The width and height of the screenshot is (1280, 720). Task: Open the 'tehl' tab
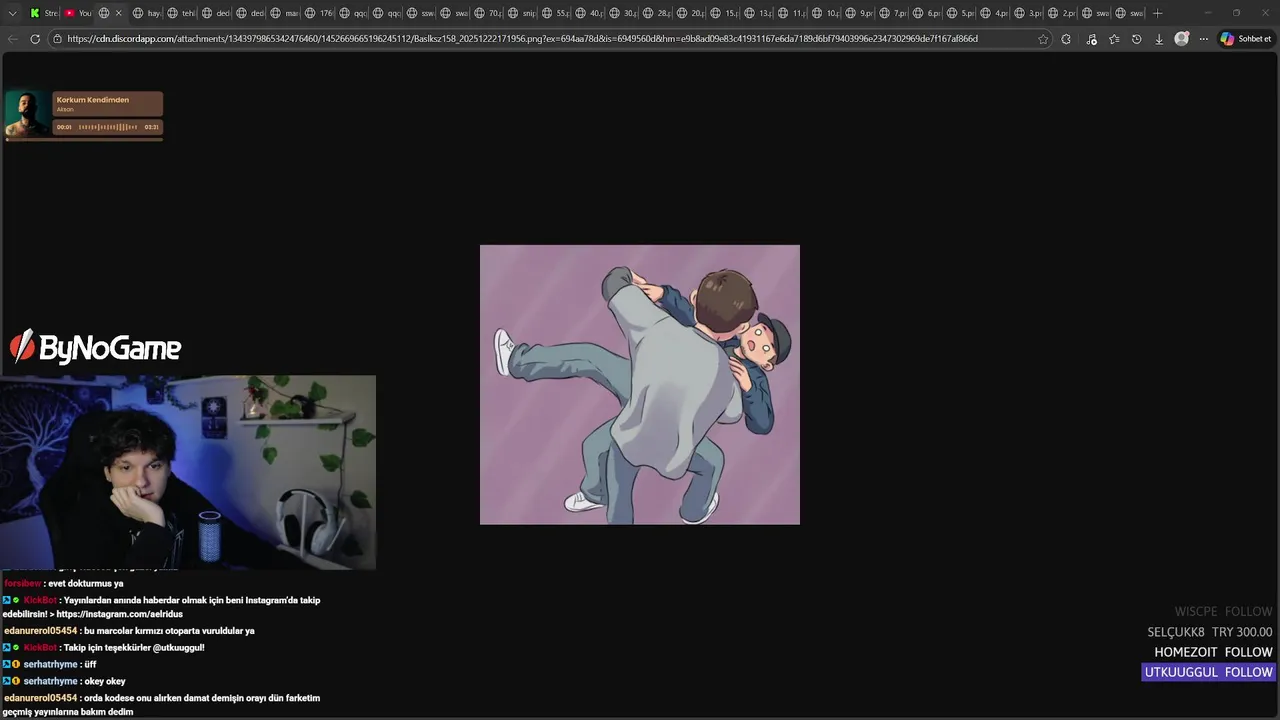[181, 13]
